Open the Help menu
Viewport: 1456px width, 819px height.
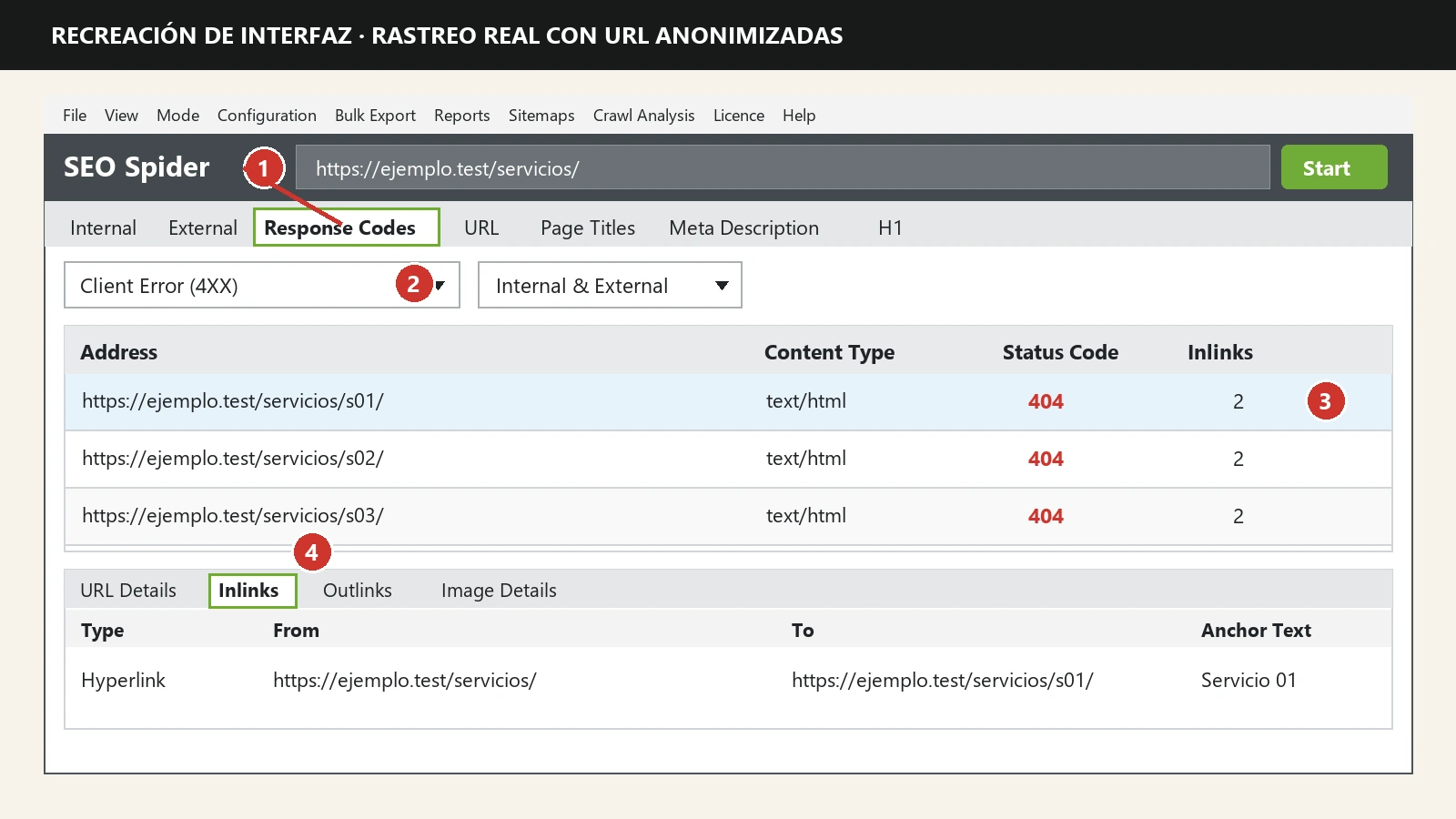799,116
